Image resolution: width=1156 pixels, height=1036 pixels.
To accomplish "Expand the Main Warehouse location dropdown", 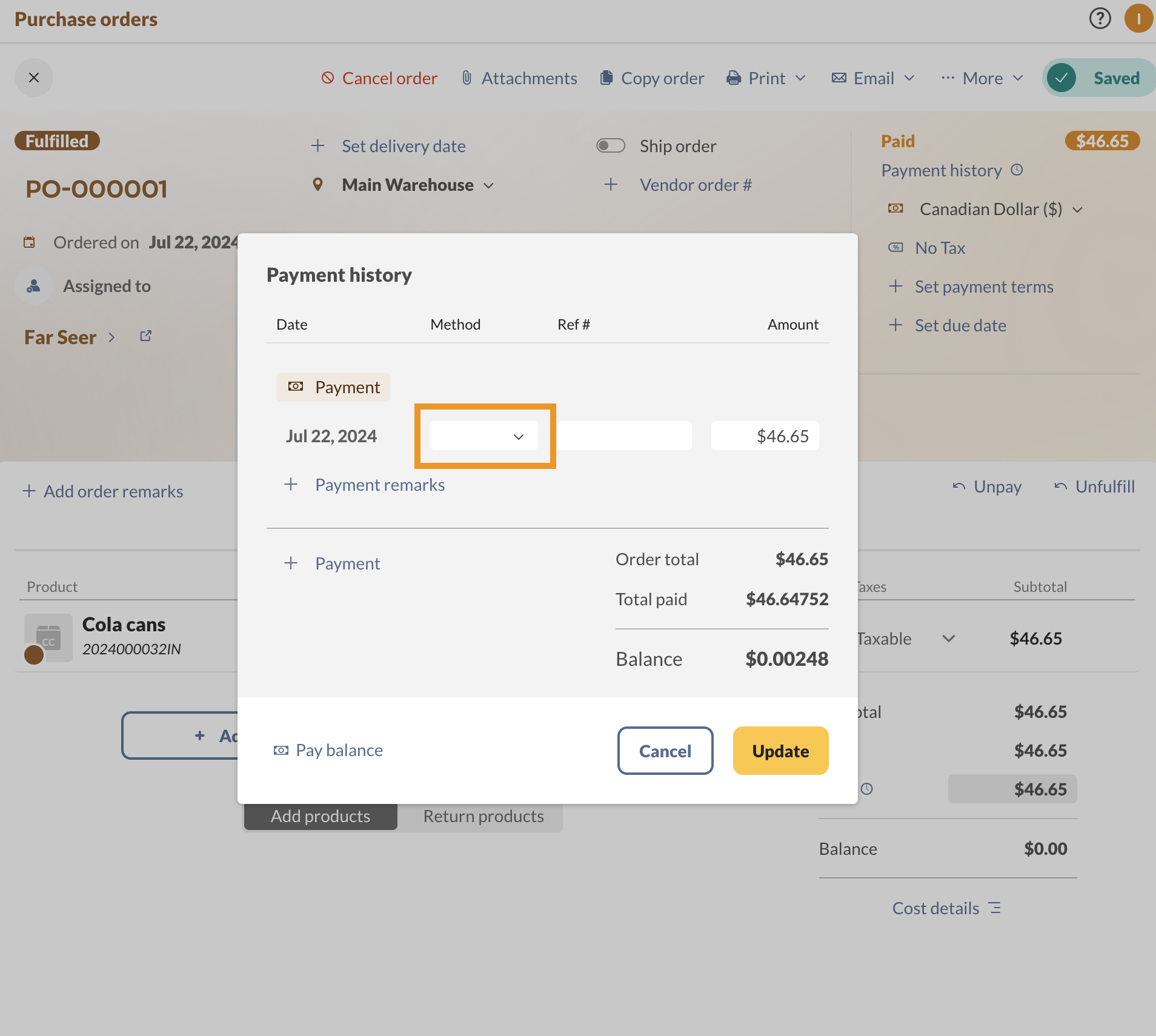I will tap(418, 185).
